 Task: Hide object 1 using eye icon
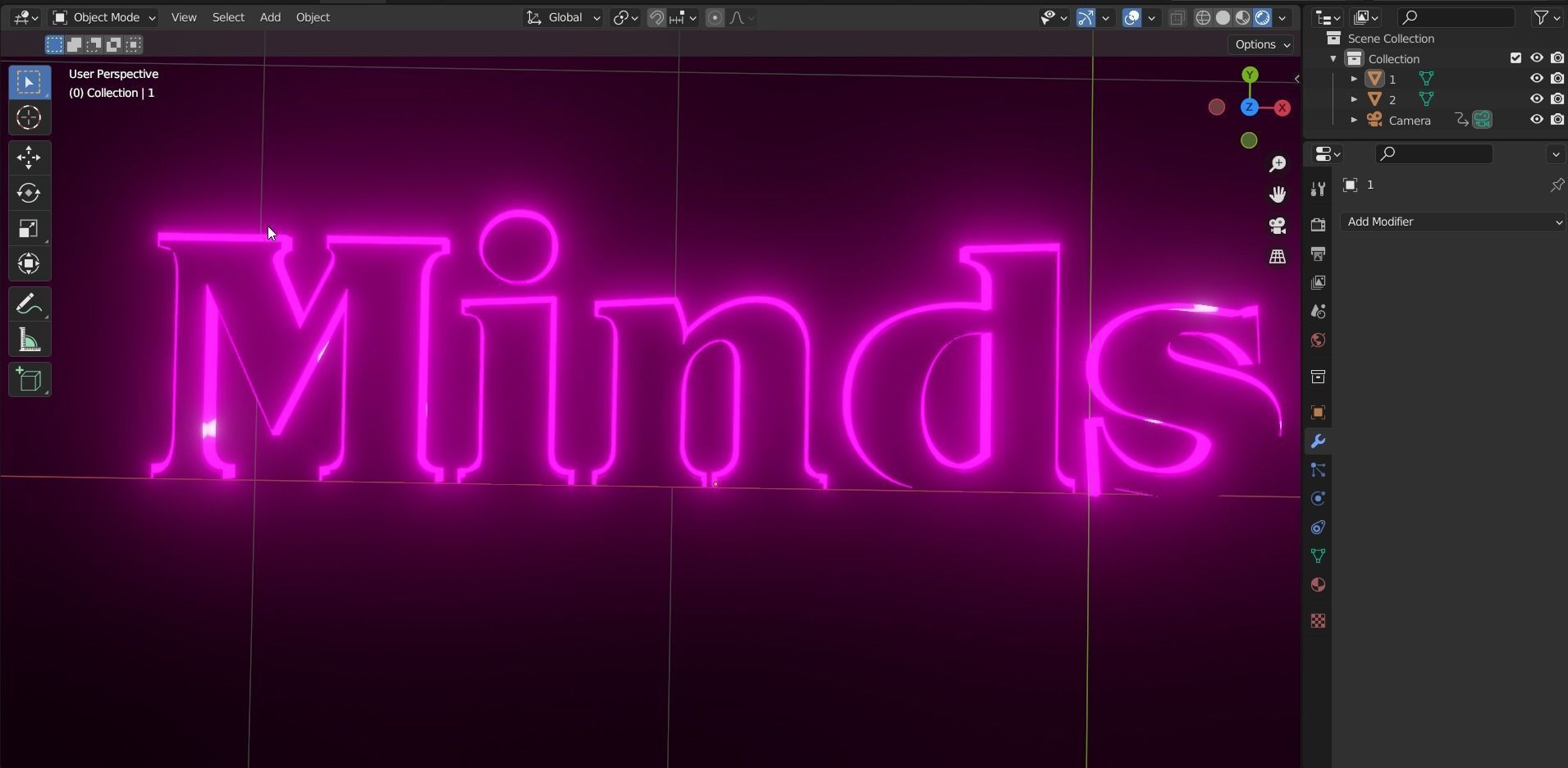coord(1536,79)
